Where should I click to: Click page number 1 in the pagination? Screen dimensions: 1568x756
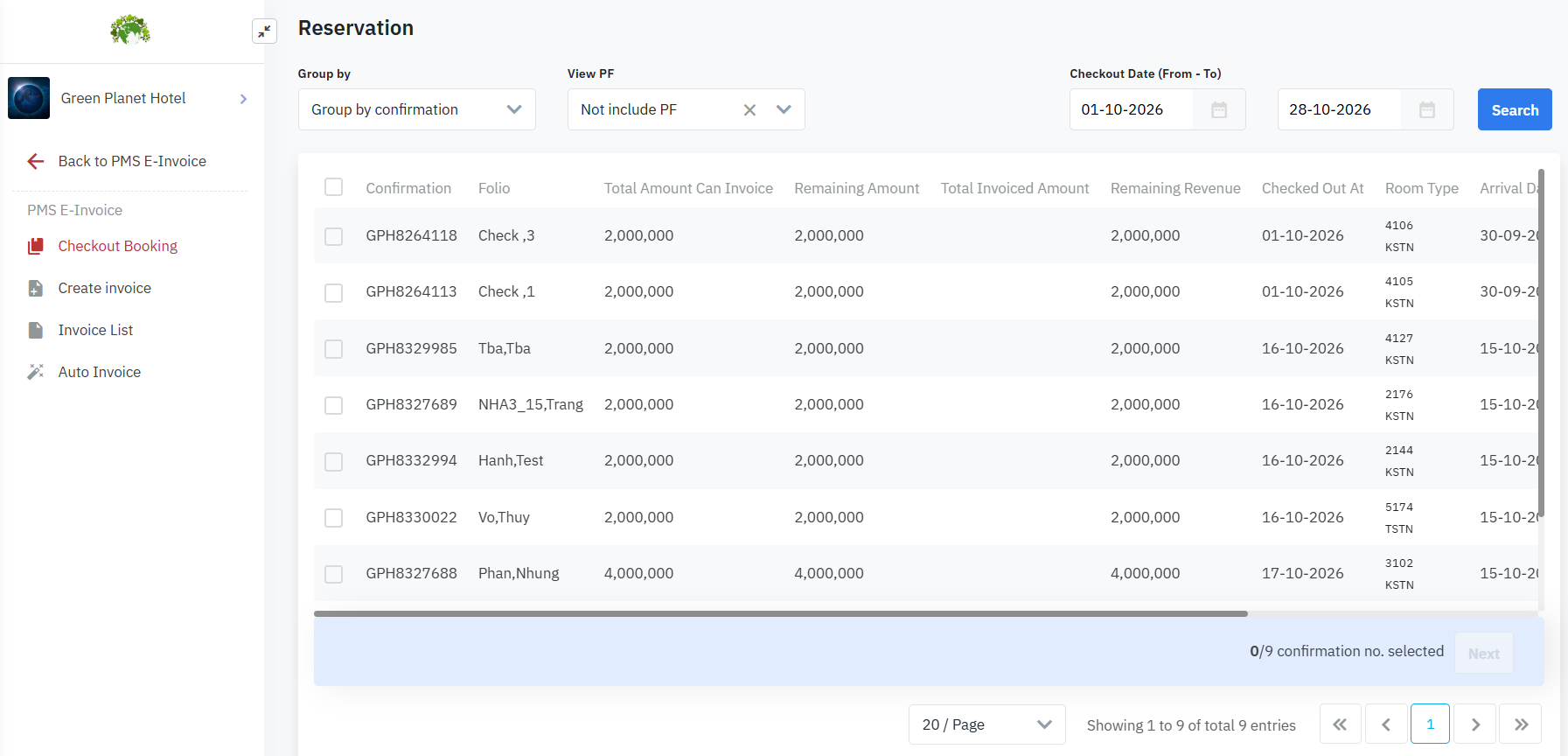click(x=1430, y=724)
